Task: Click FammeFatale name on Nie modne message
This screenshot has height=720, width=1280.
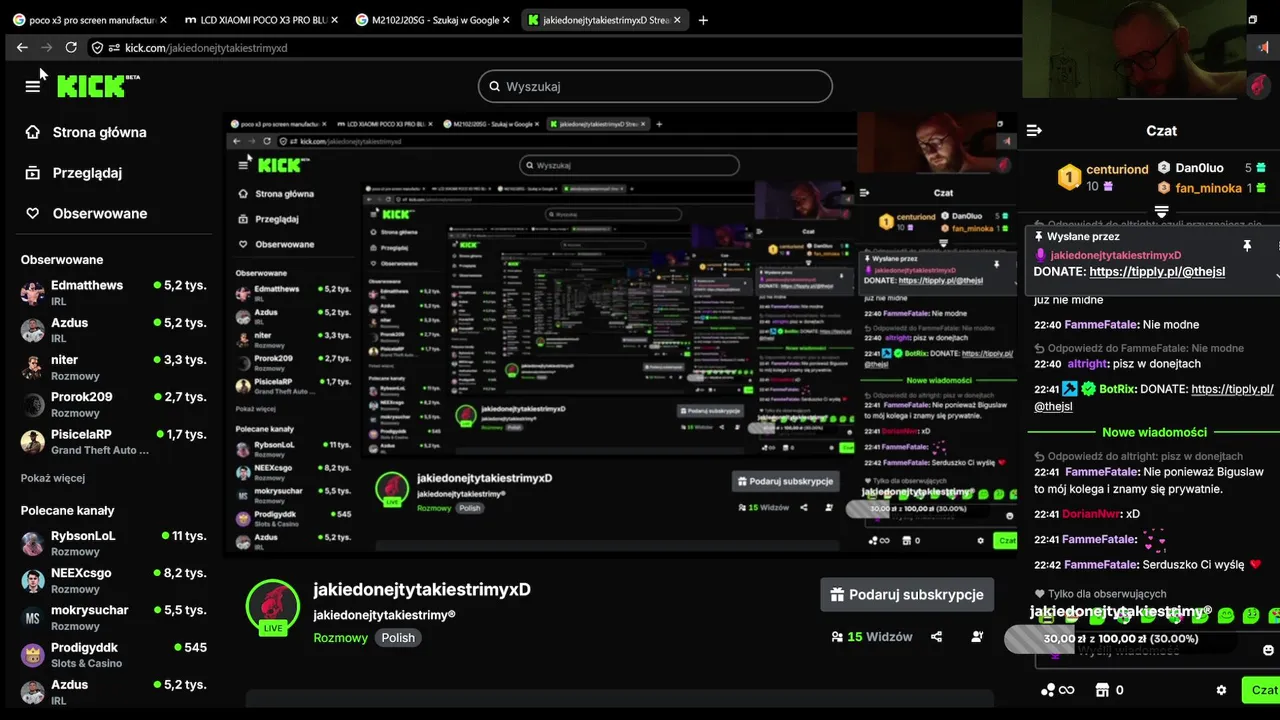Action: click(x=1101, y=325)
